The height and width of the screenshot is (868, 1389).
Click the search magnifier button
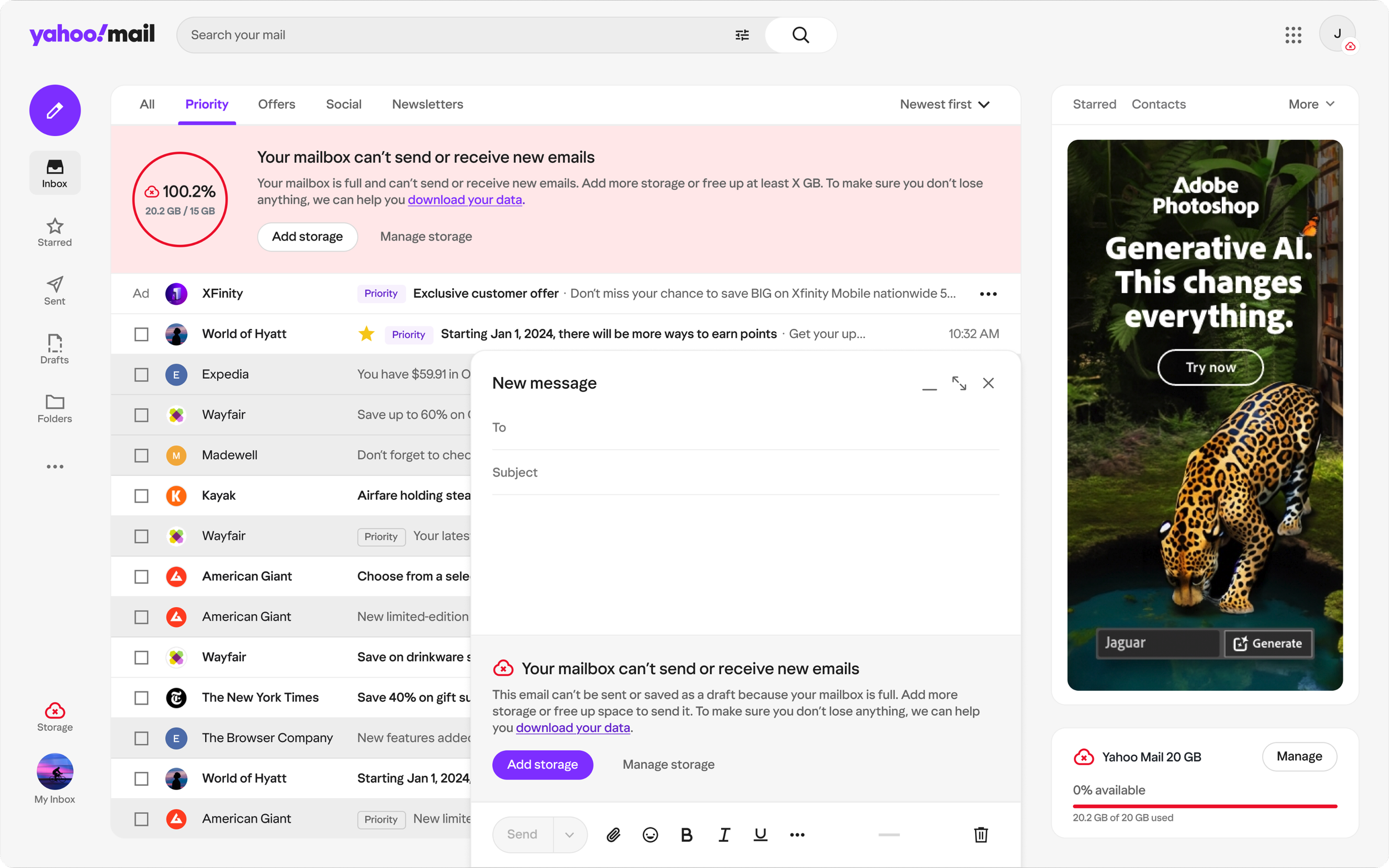[801, 35]
